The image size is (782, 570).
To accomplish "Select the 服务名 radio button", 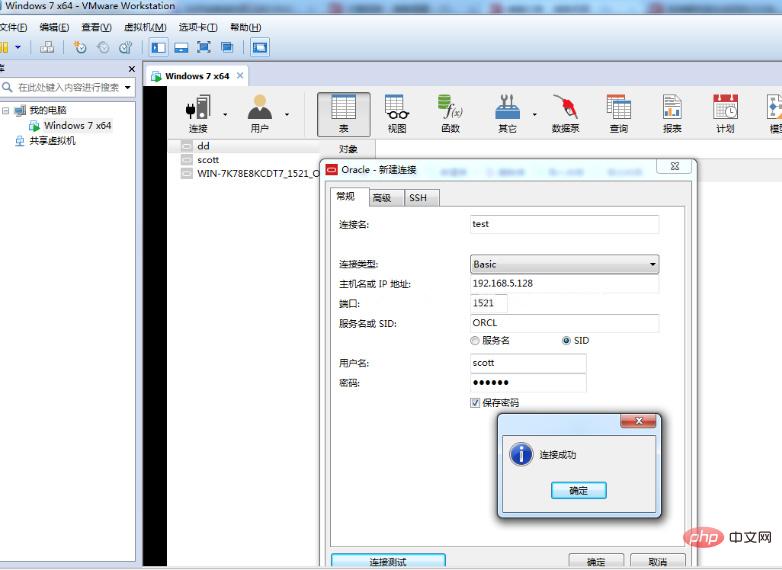I will [x=475, y=341].
